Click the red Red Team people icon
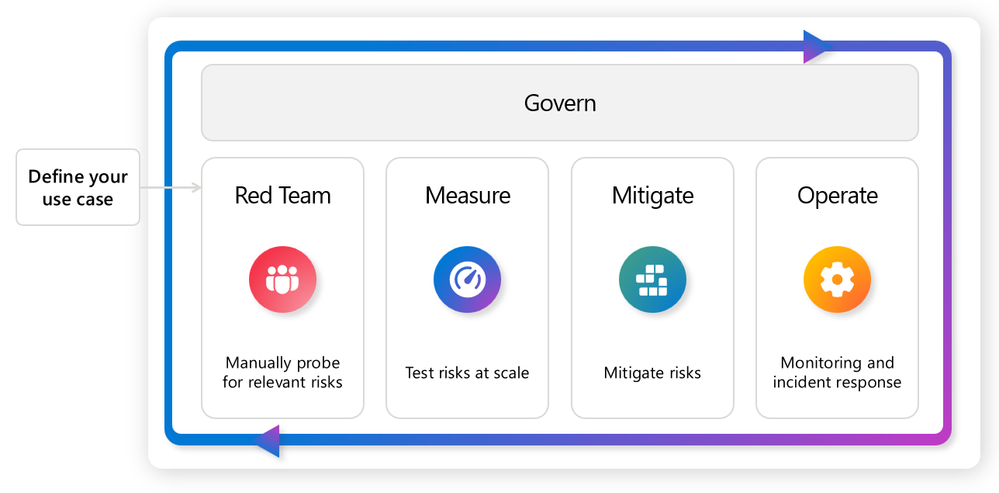 click(282, 281)
